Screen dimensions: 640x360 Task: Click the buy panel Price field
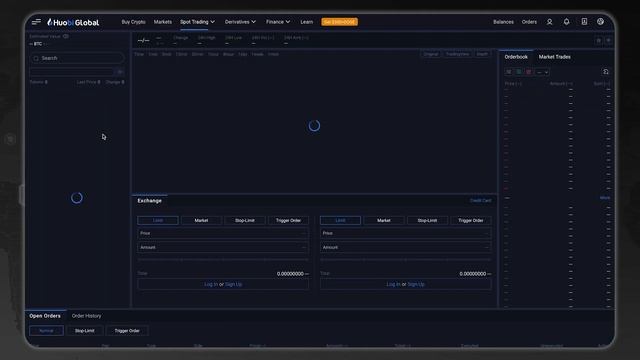223,233
